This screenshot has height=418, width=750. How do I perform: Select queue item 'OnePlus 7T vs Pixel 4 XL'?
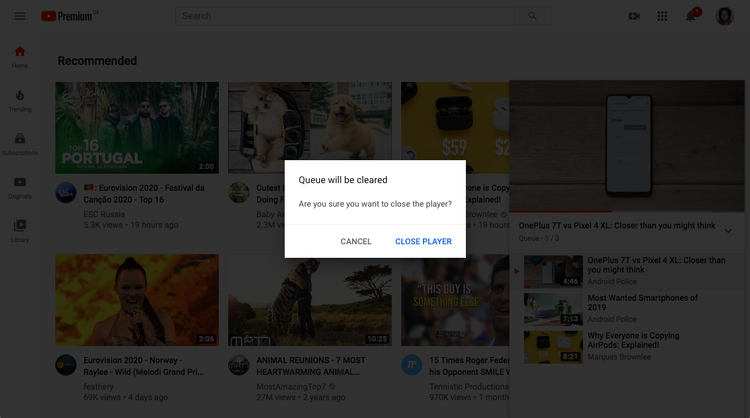[627, 271]
